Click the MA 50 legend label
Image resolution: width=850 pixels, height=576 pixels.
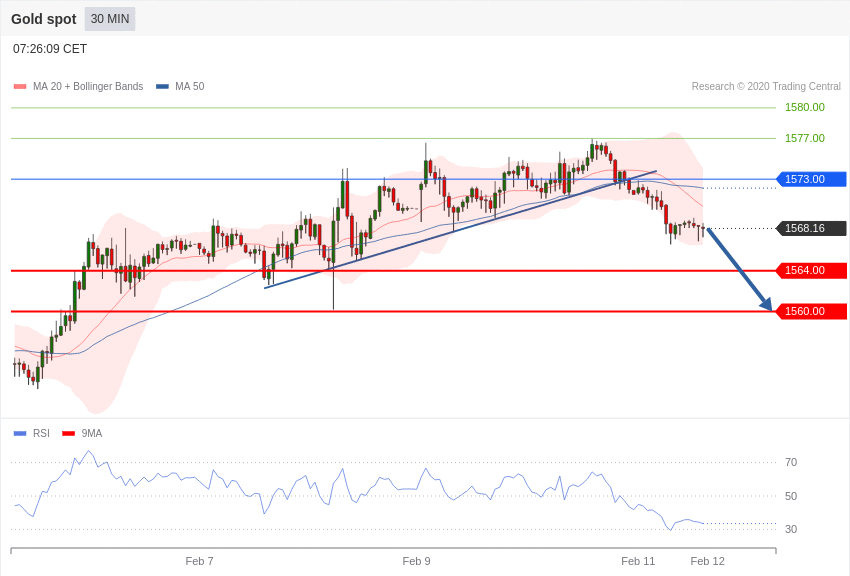coord(190,86)
